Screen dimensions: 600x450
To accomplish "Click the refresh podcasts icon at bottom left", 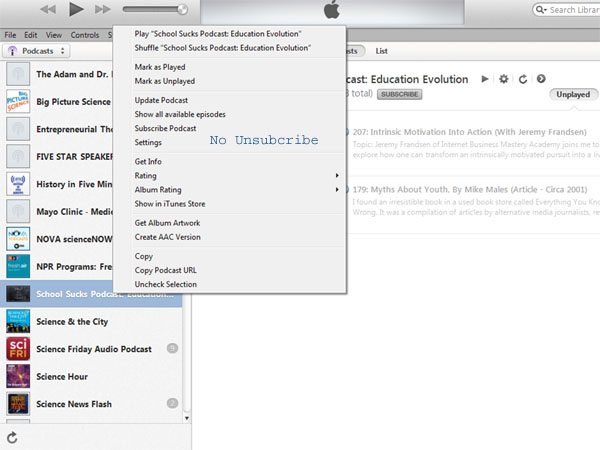I will 12,438.
